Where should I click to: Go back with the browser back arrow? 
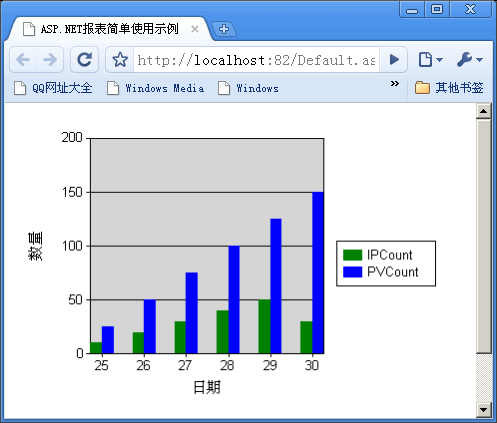[23, 60]
